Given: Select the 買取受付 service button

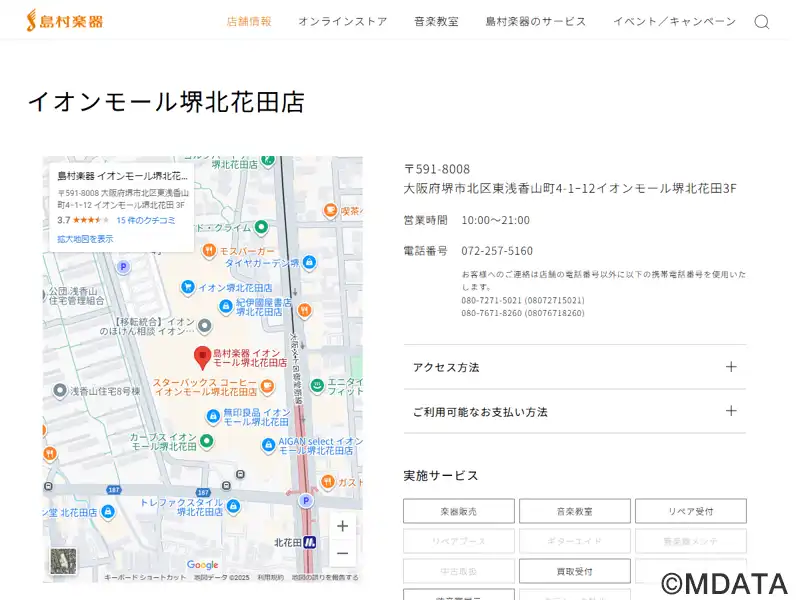Looking at the screenshot, I should coord(574,571).
